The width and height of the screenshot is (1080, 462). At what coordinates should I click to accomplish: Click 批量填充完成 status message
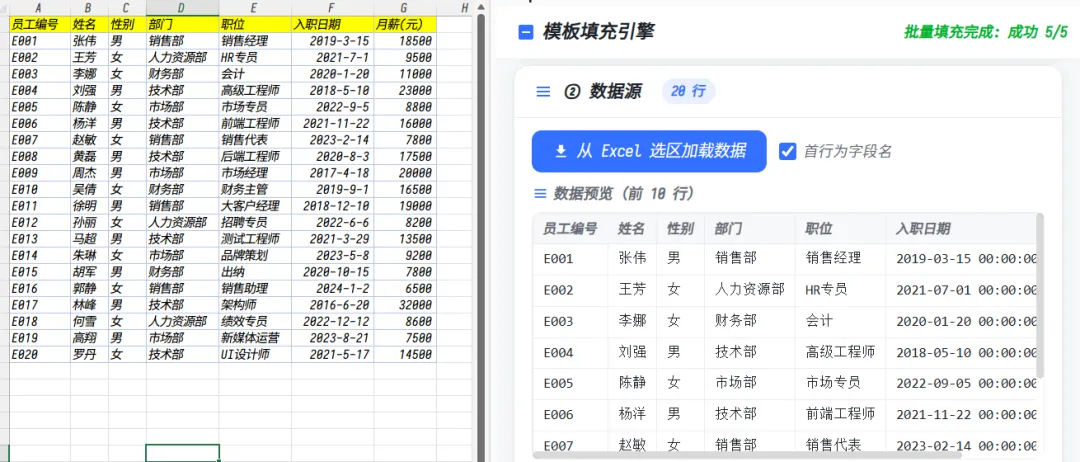click(986, 32)
